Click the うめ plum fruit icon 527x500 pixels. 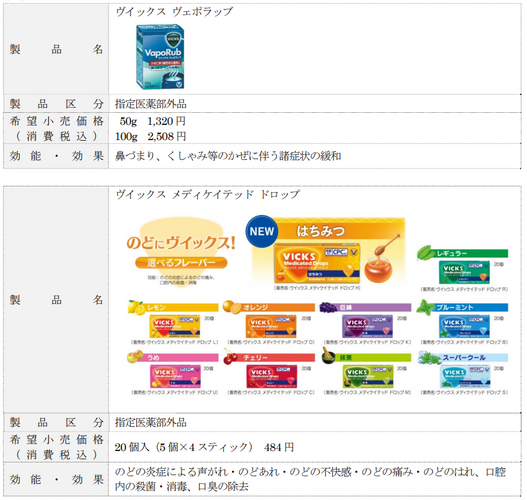click(x=135, y=357)
